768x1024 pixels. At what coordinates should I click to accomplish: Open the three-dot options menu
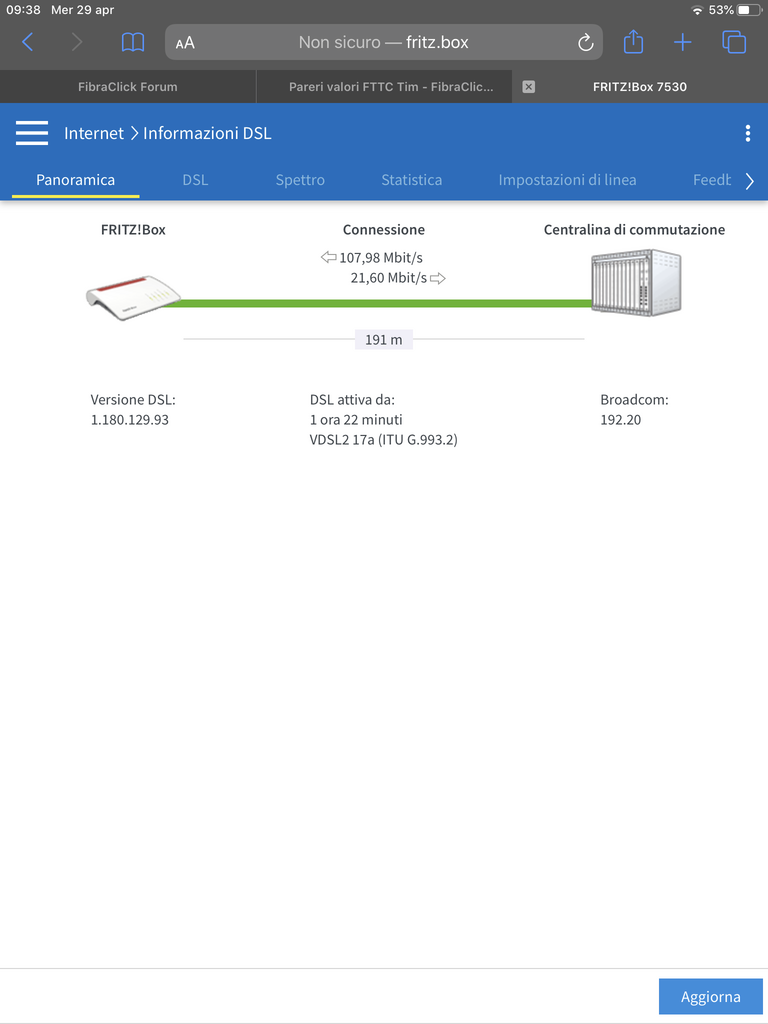[748, 133]
